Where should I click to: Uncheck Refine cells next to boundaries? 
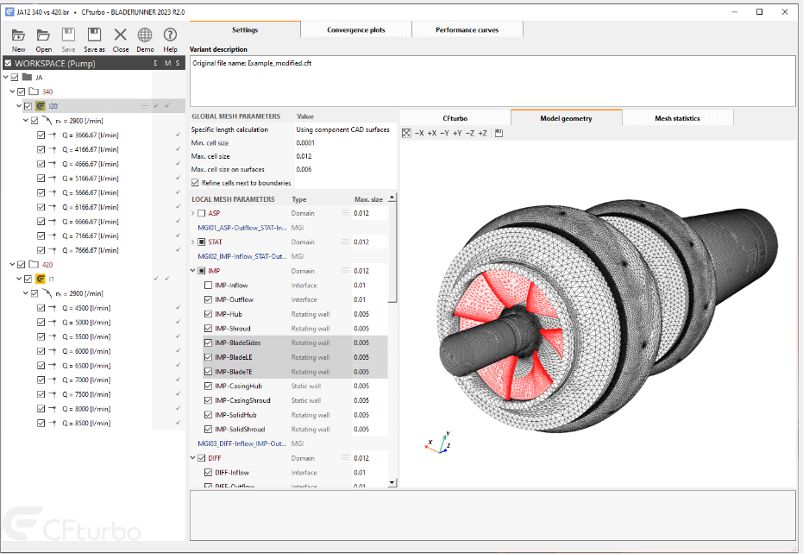tap(195, 183)
